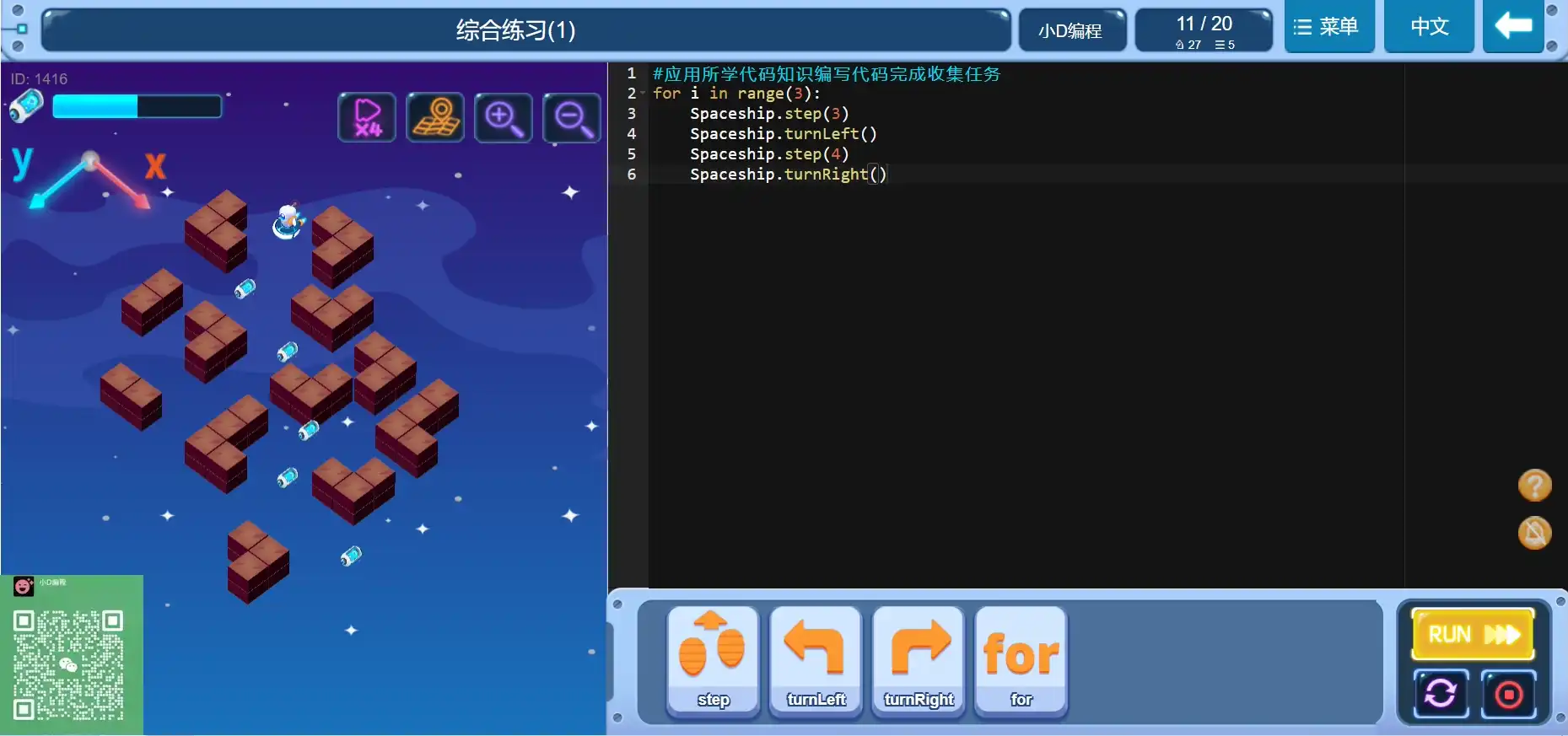The image size is (1568, 736).
Task: Toggle the notification bell mute icon
Action: point(1534,533)
